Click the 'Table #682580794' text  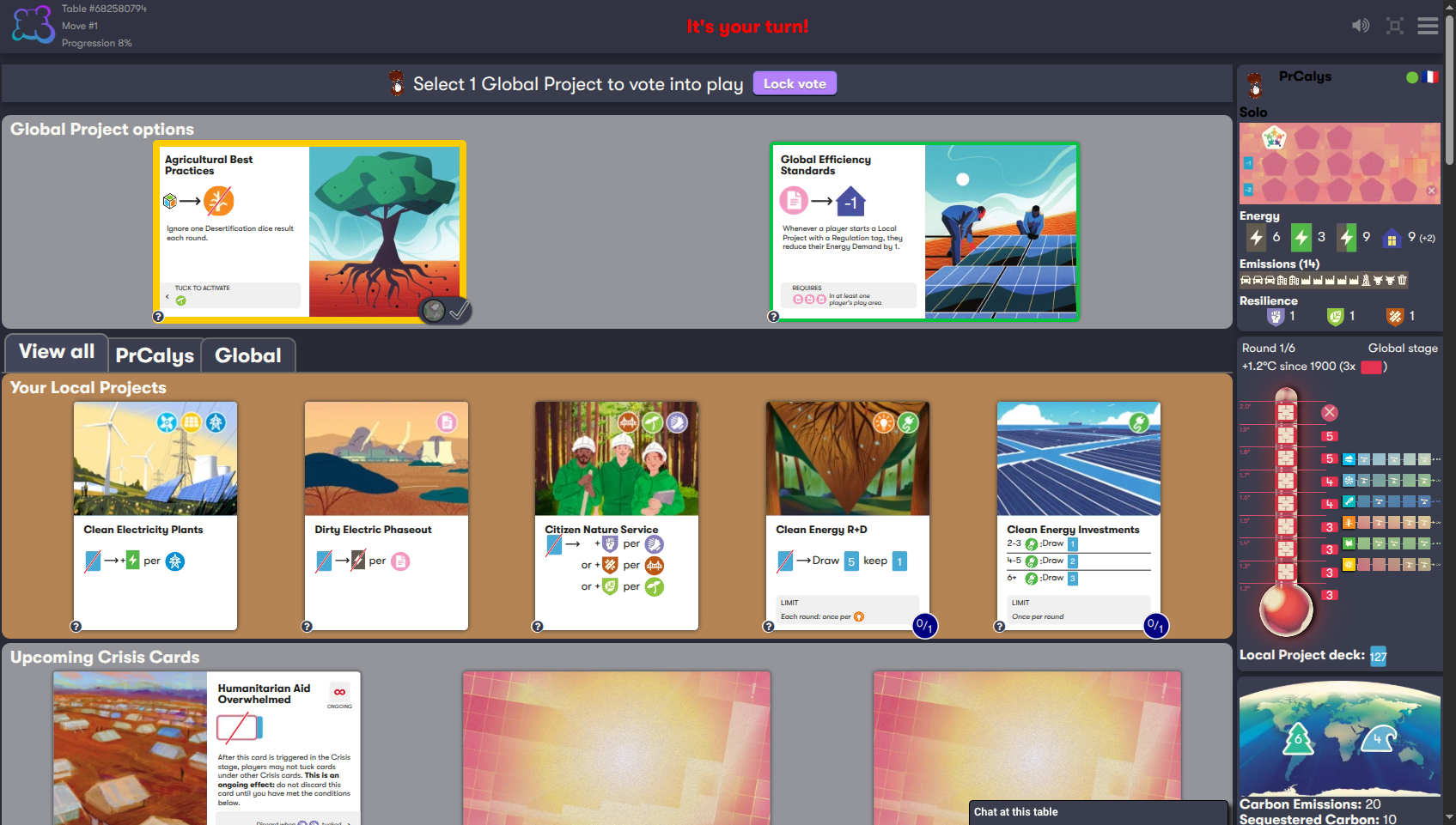click(x=104, y=9)
